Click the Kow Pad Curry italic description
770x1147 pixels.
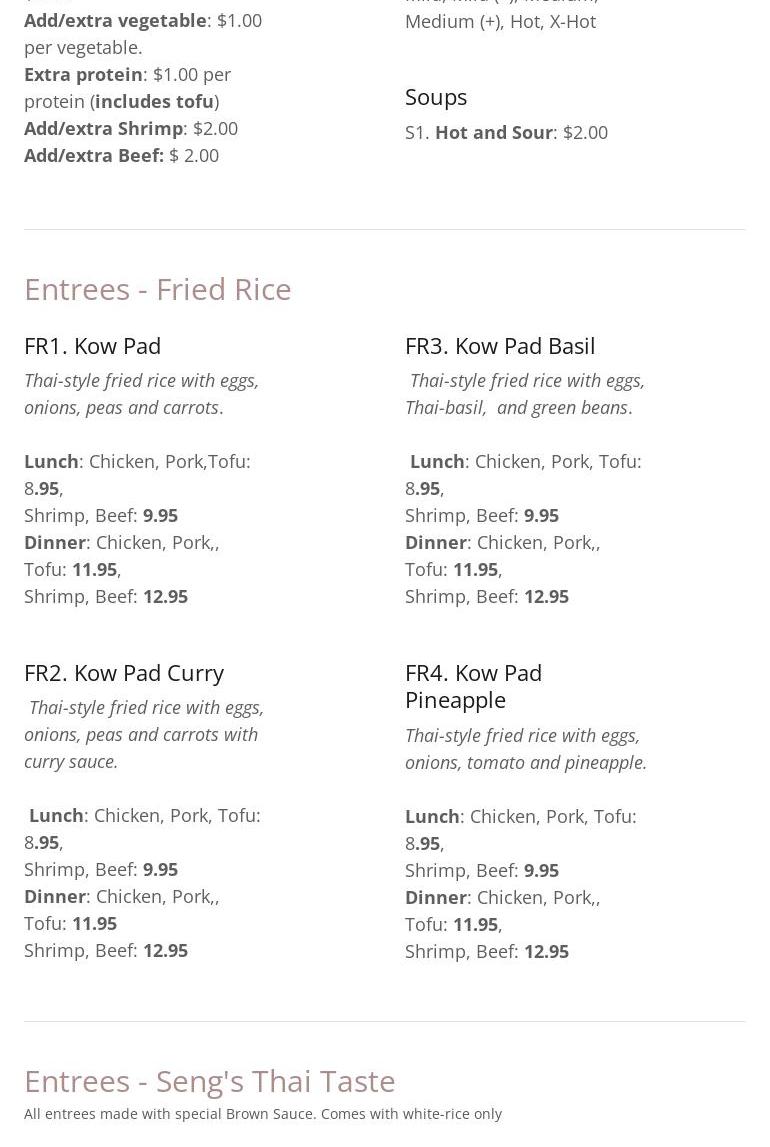(x=144, y=734)
